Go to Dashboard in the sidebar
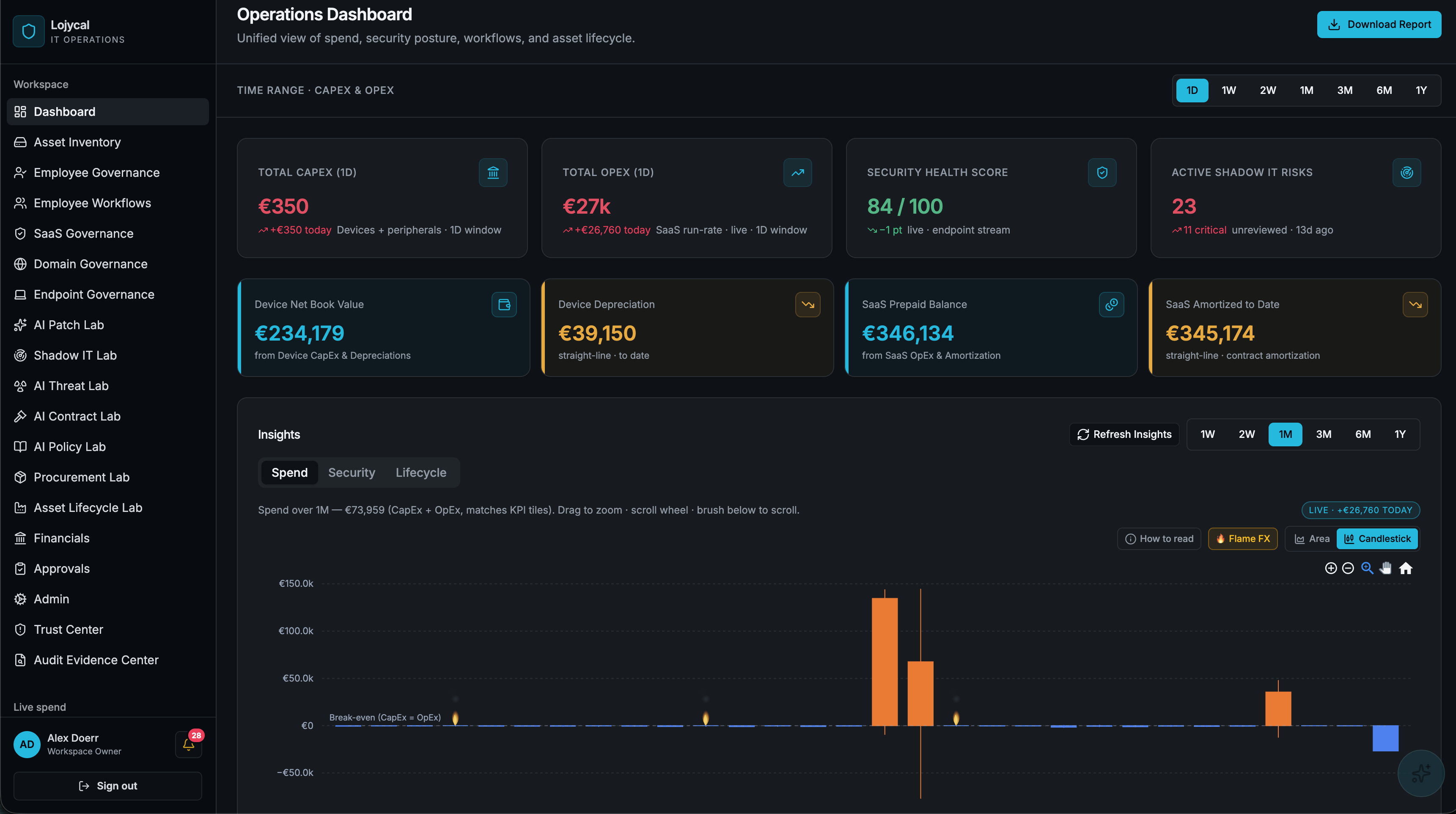Viewport: 1456px width, 814px height. pyautogui.click(x=107, y=112)
